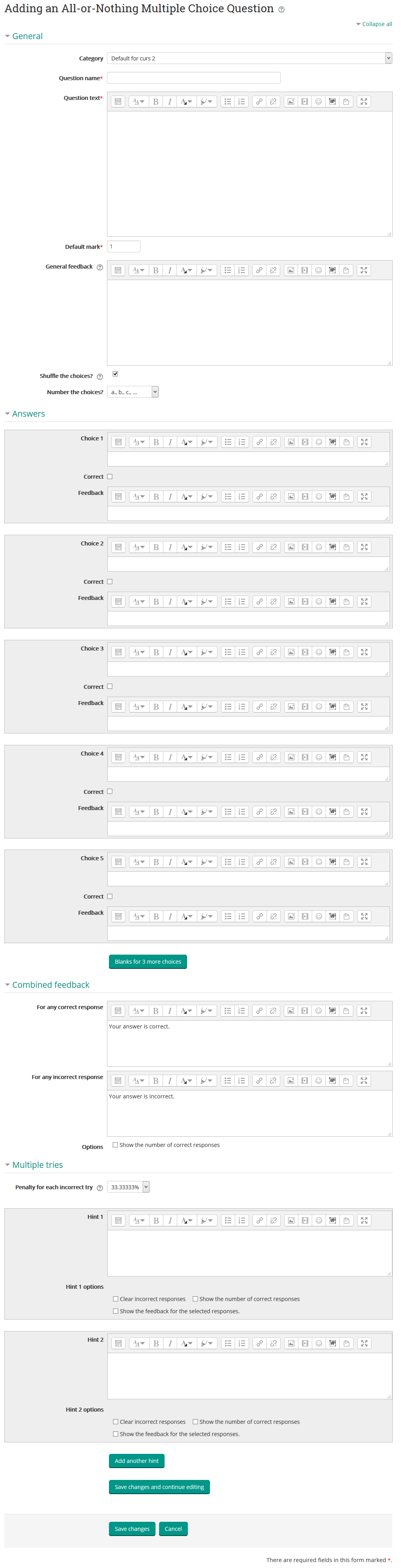Screen dimensions: 401x1568
Task: Open help icon beside page title
Action: coord(281,10)
